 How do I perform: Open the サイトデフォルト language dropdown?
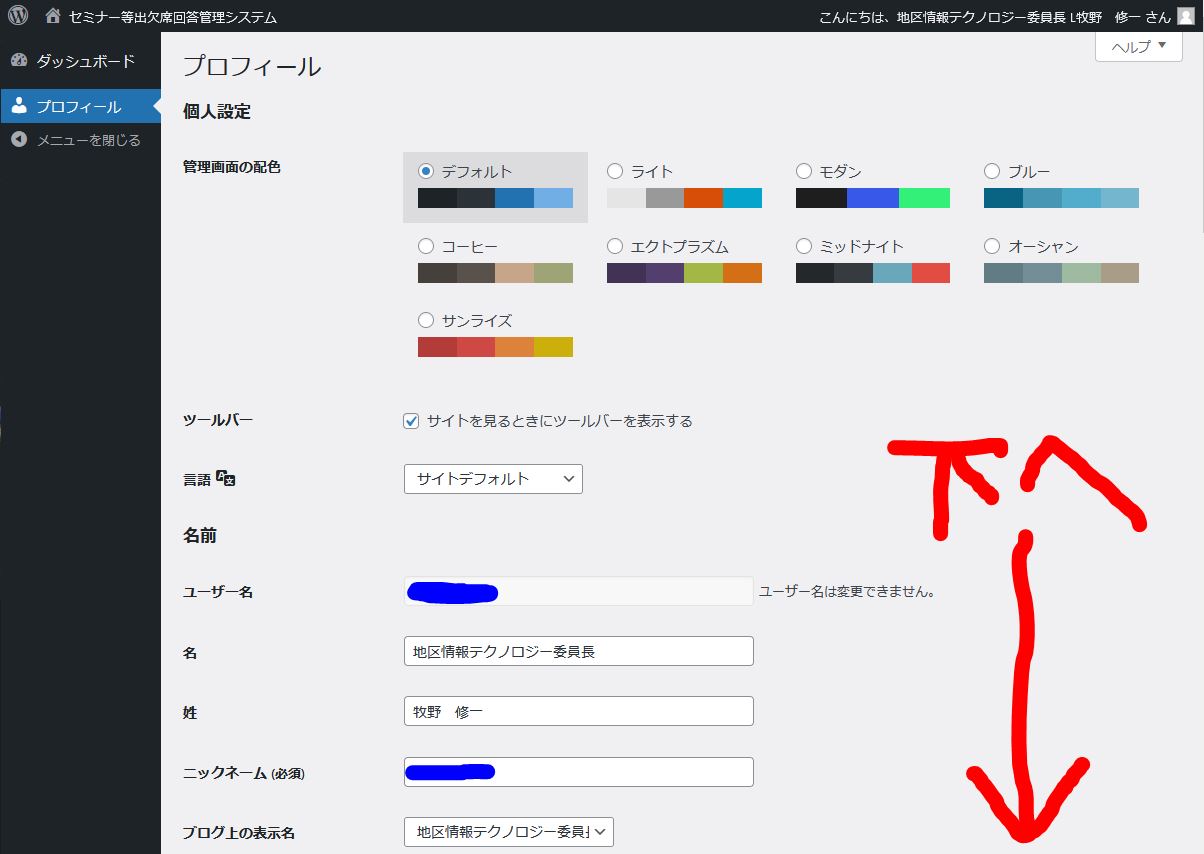point(493,479)
